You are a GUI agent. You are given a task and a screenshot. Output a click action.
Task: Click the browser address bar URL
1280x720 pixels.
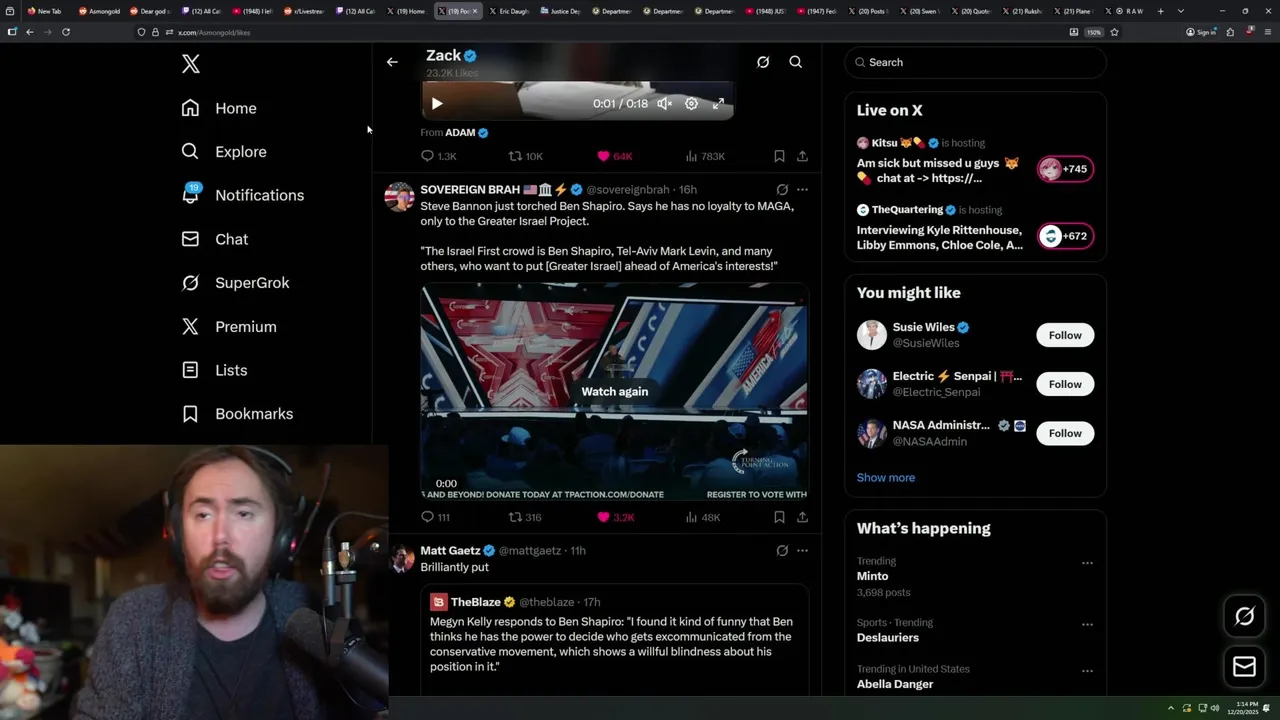pos(214,32)
